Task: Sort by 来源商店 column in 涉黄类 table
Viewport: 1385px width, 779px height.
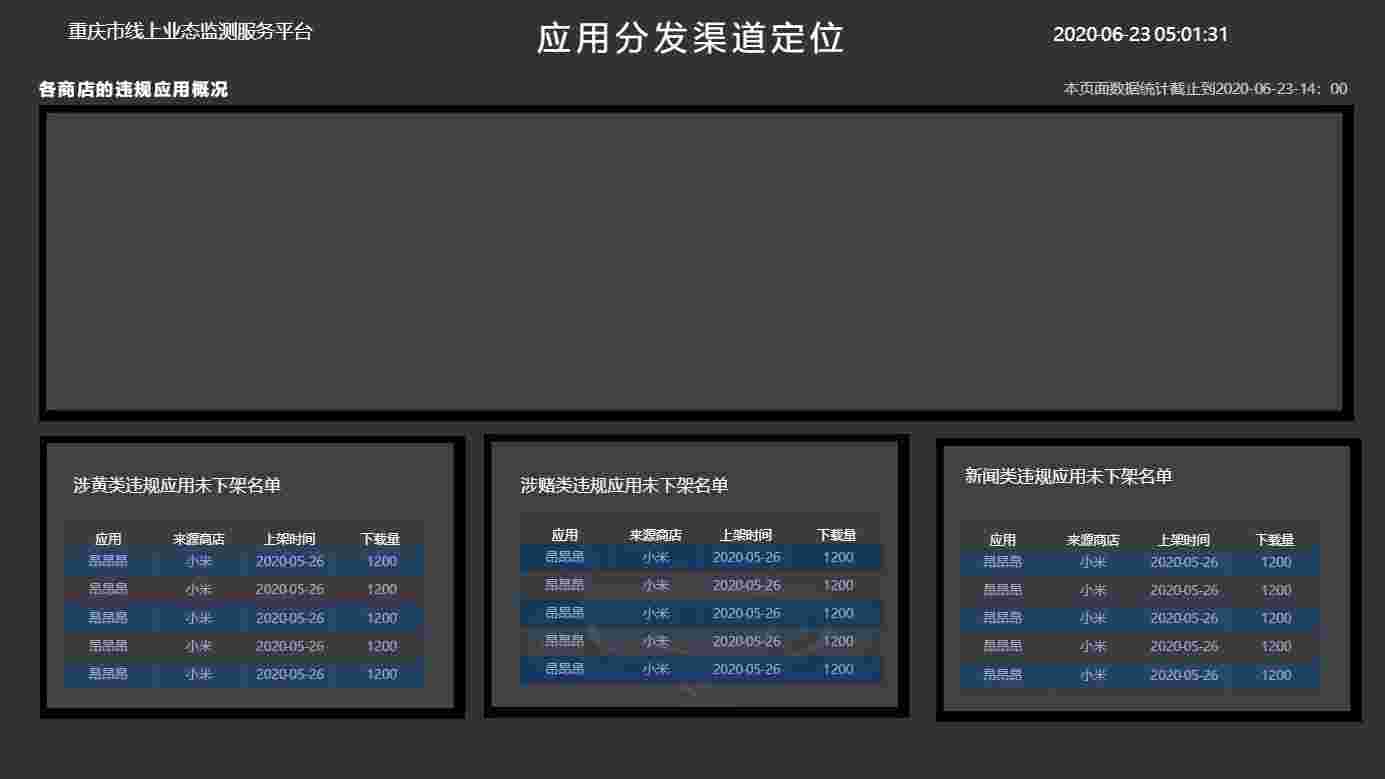Action: point(199,539)
